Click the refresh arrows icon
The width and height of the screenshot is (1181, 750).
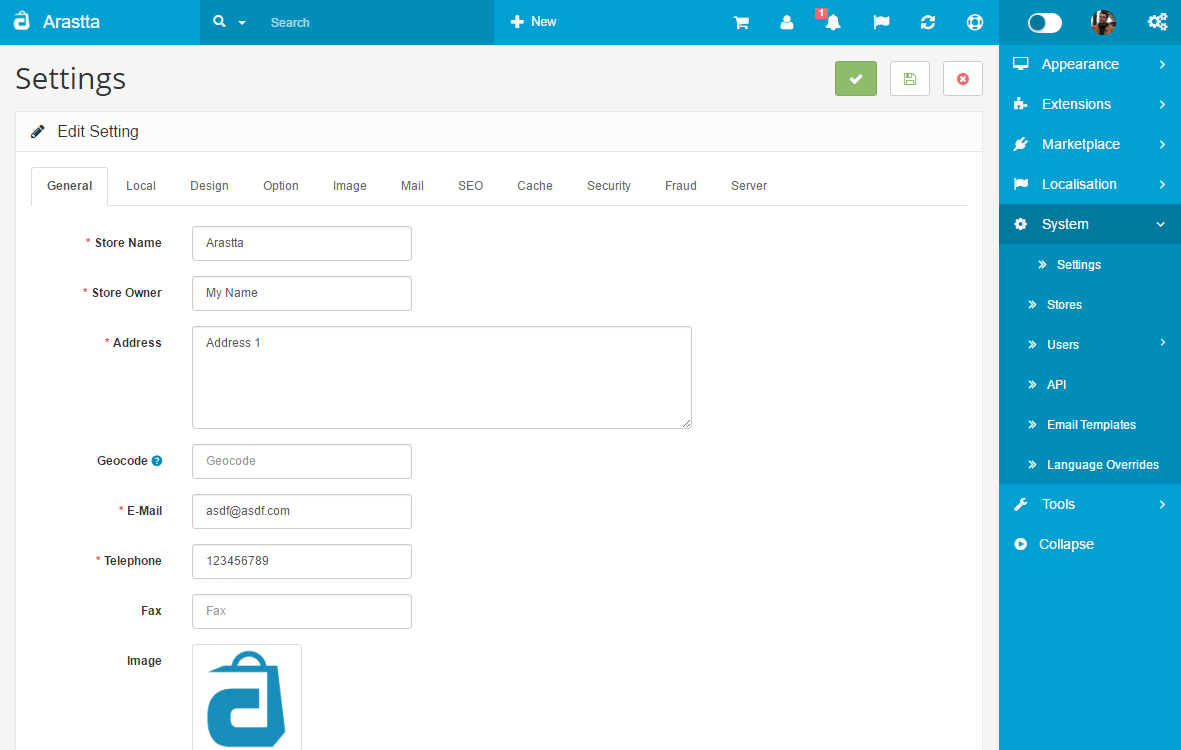[x=928, y=22]
